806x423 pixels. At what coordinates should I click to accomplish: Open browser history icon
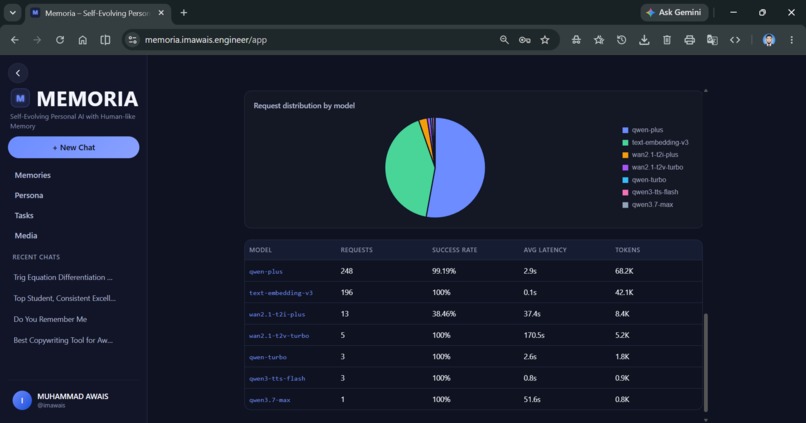pos(621,40)
